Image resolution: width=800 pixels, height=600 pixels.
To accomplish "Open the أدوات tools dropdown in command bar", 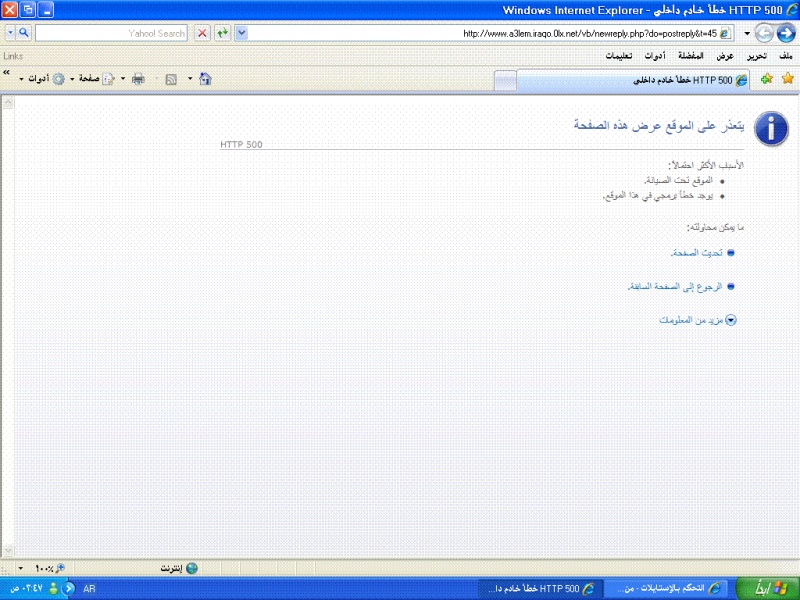I will (38, 78).
